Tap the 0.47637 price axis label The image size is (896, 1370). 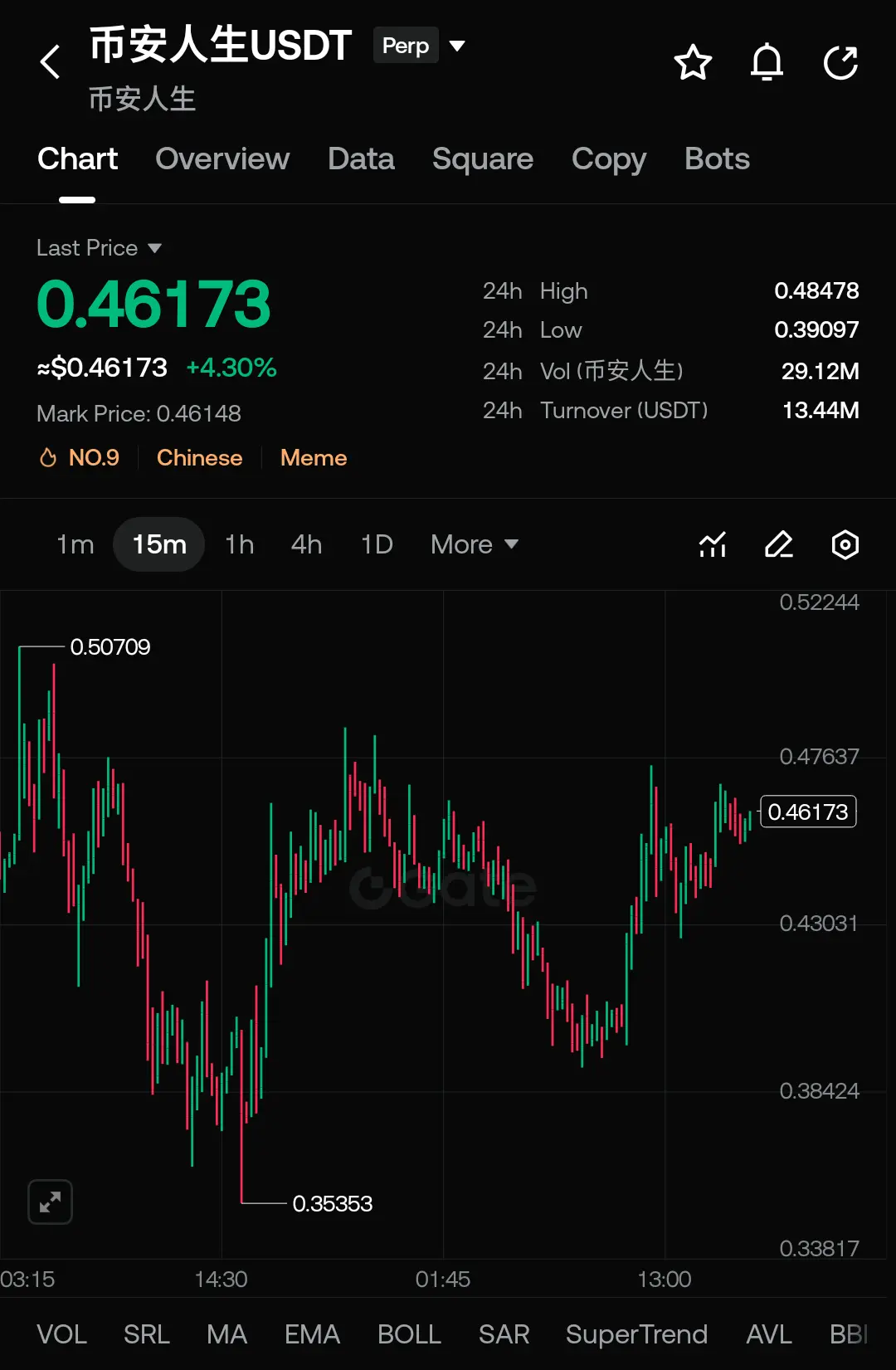(x=819, y=756)
